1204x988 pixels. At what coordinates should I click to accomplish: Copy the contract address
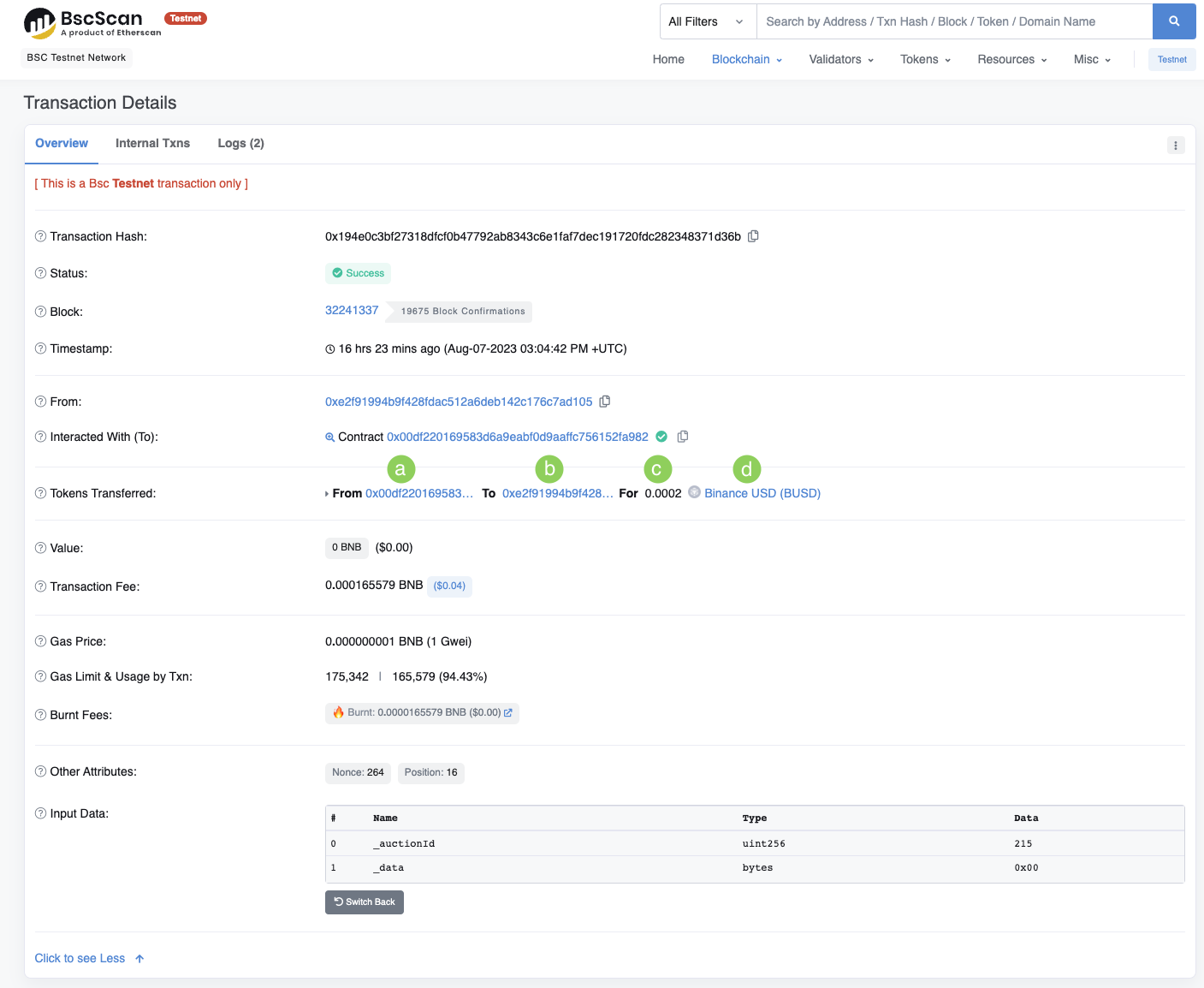(683, 437)
